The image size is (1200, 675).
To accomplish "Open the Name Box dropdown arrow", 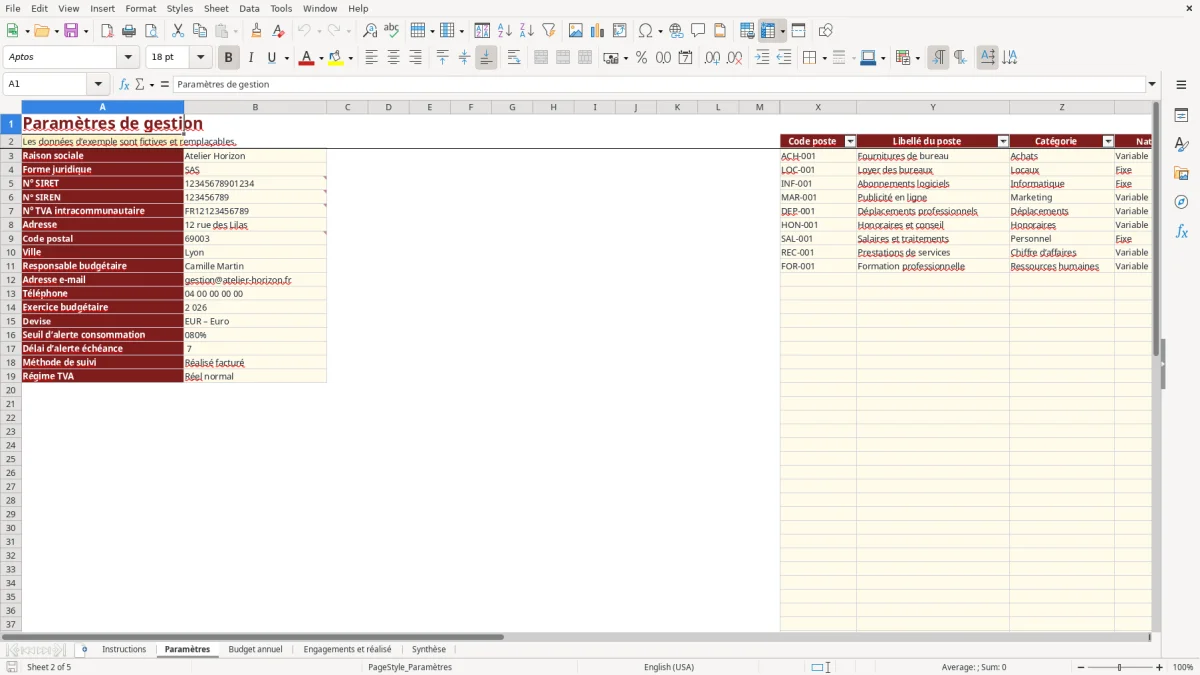I will (x=98, y=84).
